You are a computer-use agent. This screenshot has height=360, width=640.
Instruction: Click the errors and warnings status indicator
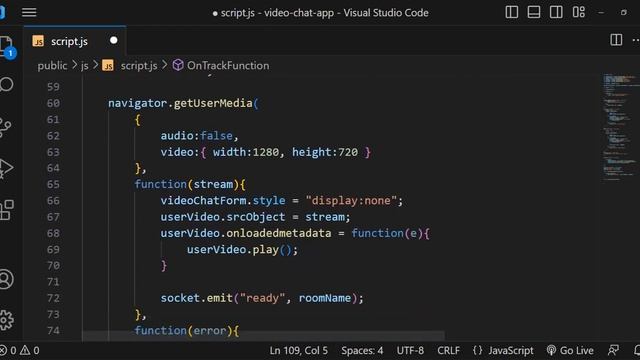20,351
